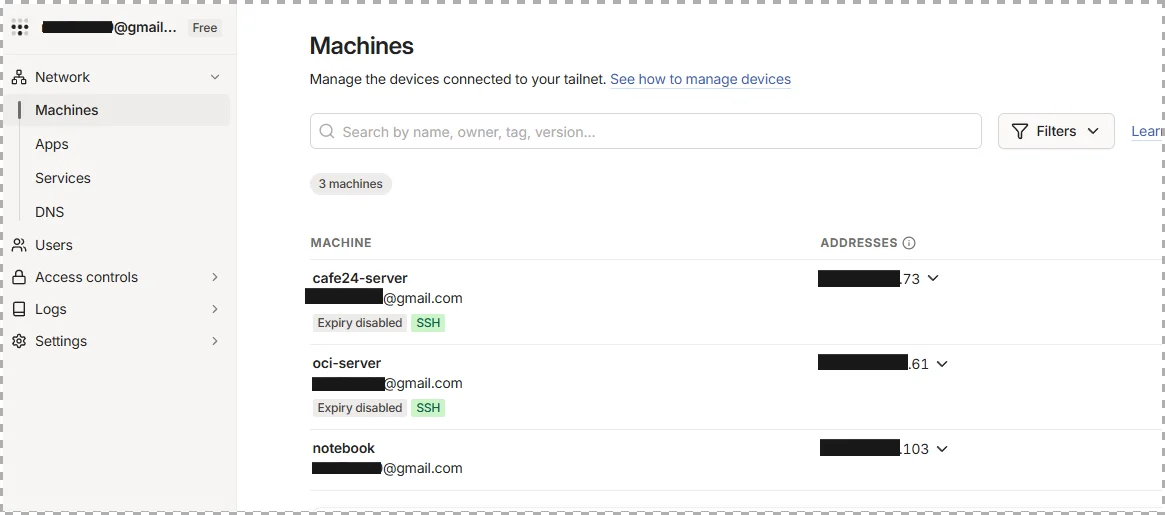Click the Tailscale dots logo icon
This screenshot has height=515, width=1165.
click(20, 28)
